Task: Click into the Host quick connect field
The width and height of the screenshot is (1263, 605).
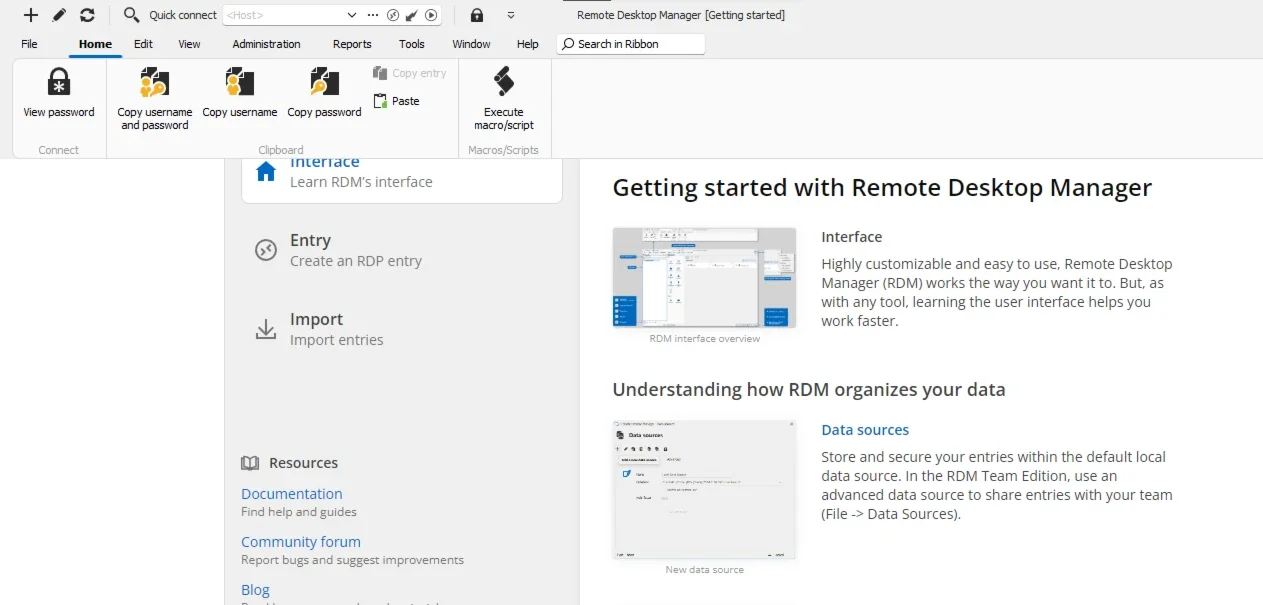Action: [283, 15]
